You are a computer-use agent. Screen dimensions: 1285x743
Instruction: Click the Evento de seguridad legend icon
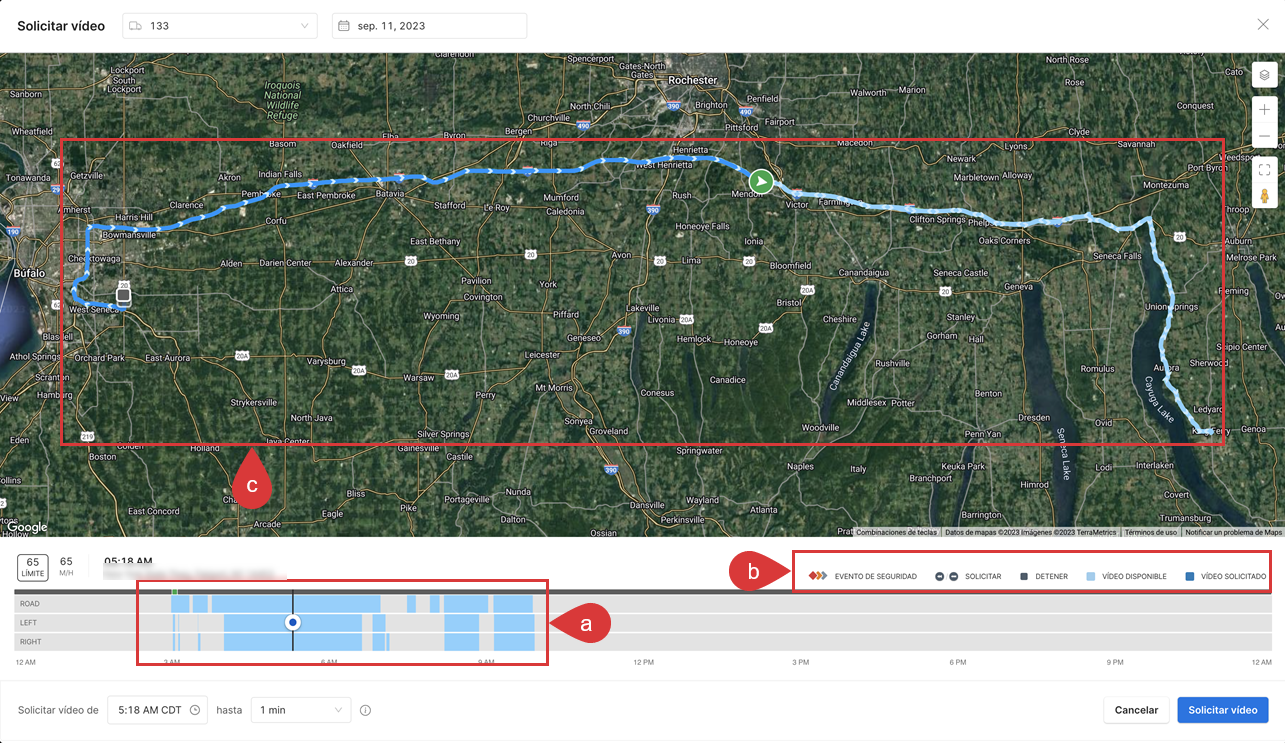(x=818, y=576)
